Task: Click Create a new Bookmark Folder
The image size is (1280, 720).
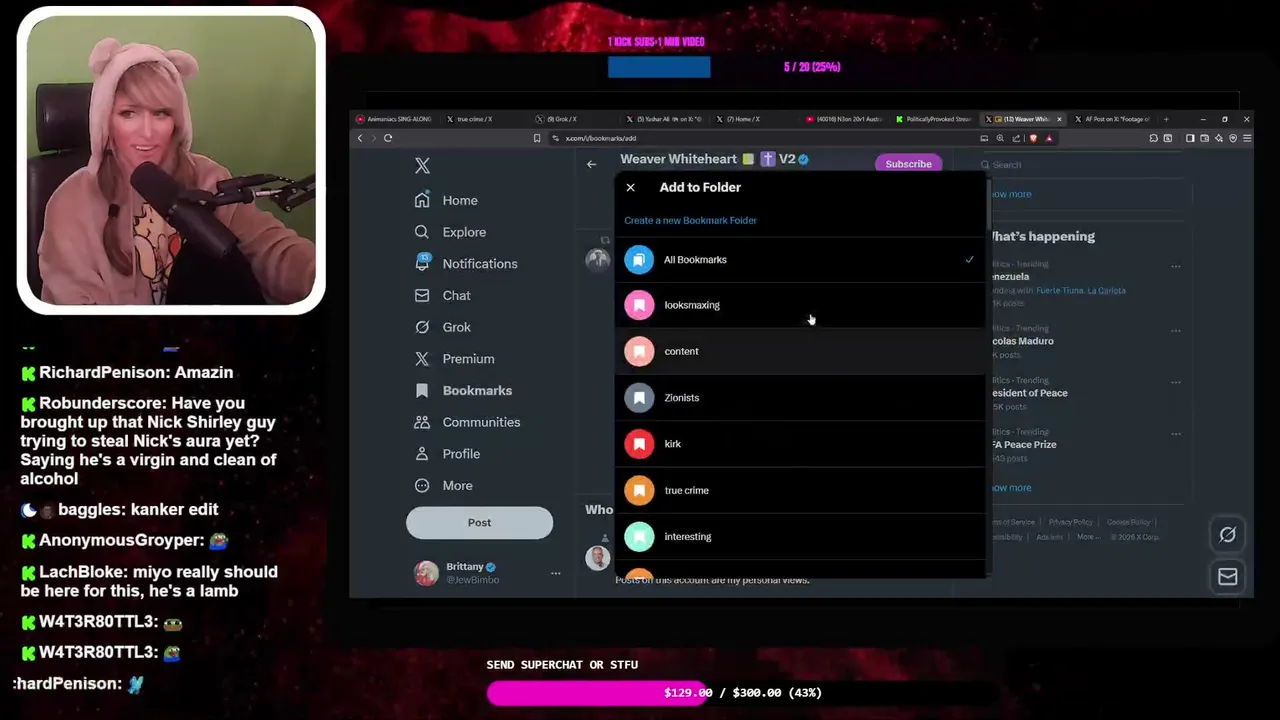Action: click(690, 220)
